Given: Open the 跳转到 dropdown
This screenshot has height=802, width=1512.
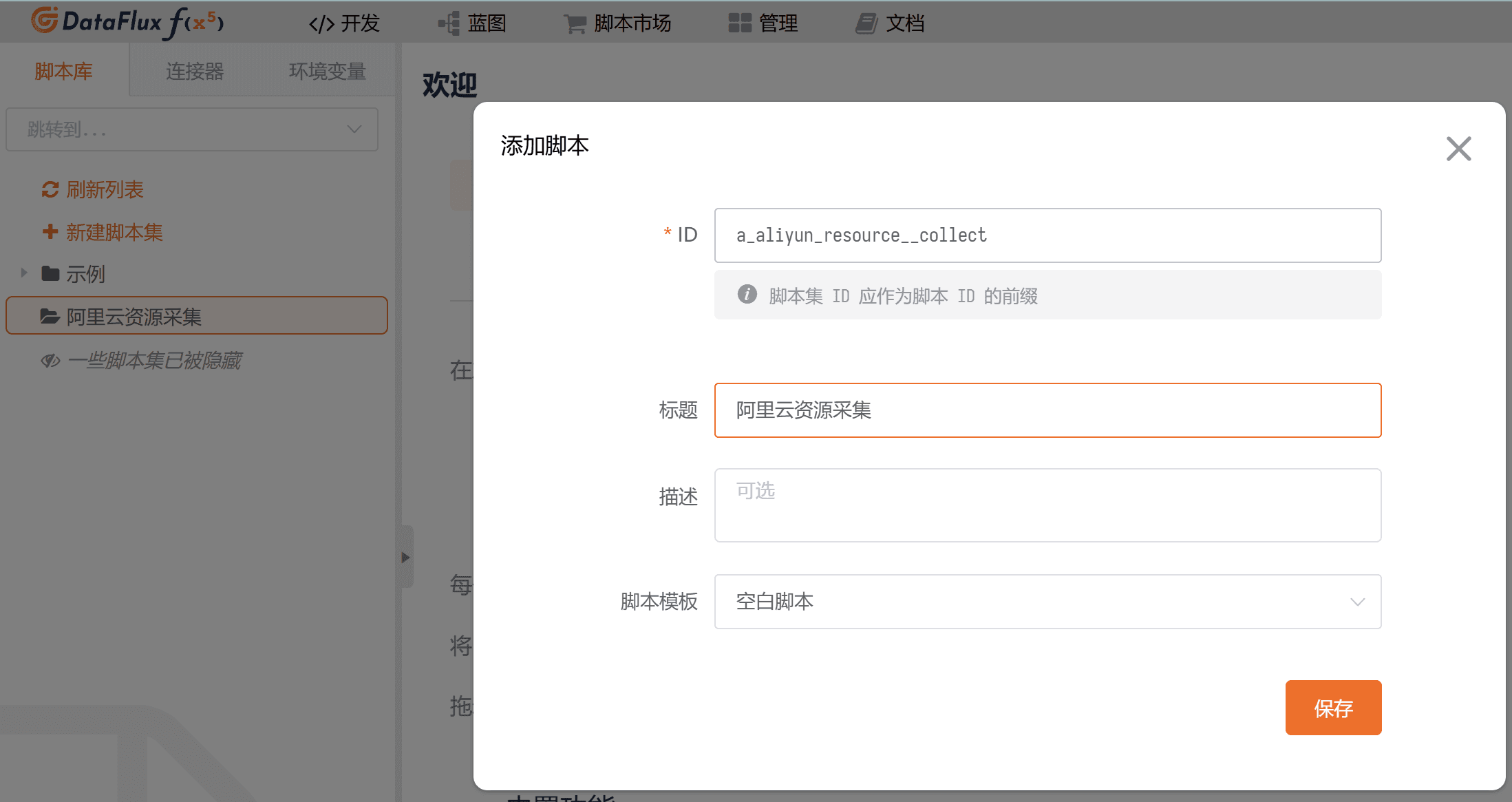Looking at the screenshot, I should point(192,129).
